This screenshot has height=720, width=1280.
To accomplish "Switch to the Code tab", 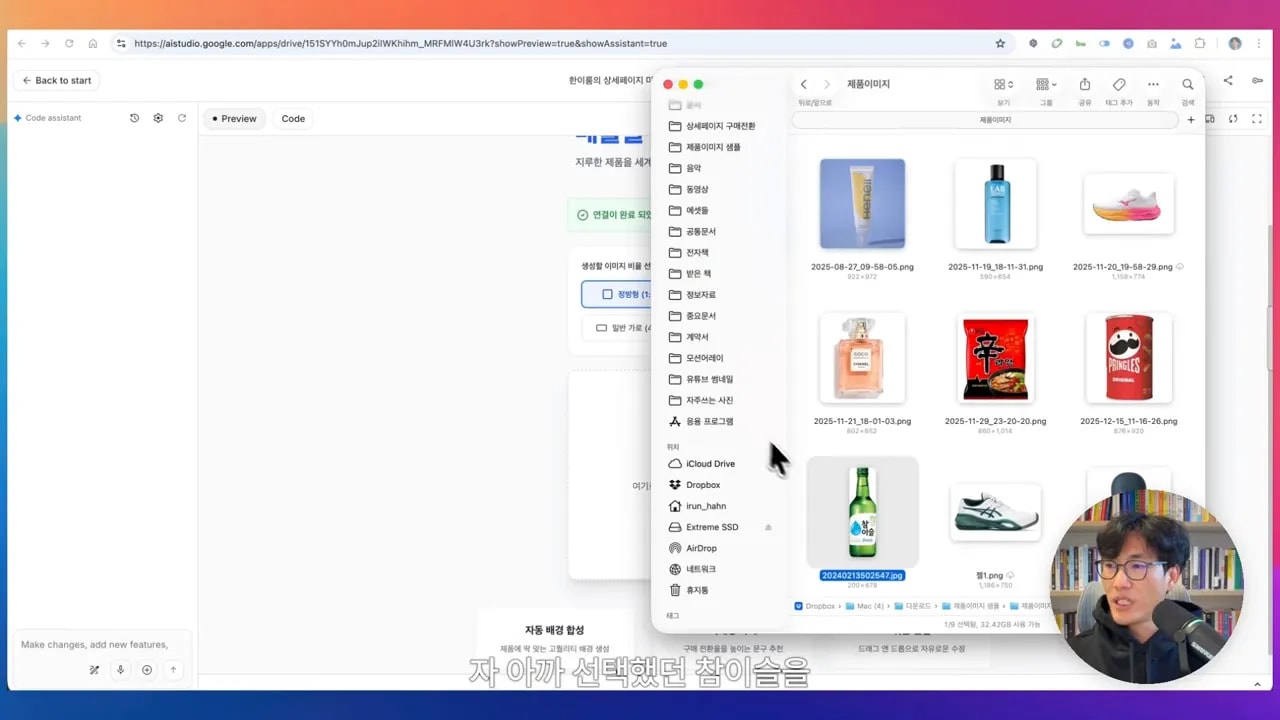I will click(293, 118).
